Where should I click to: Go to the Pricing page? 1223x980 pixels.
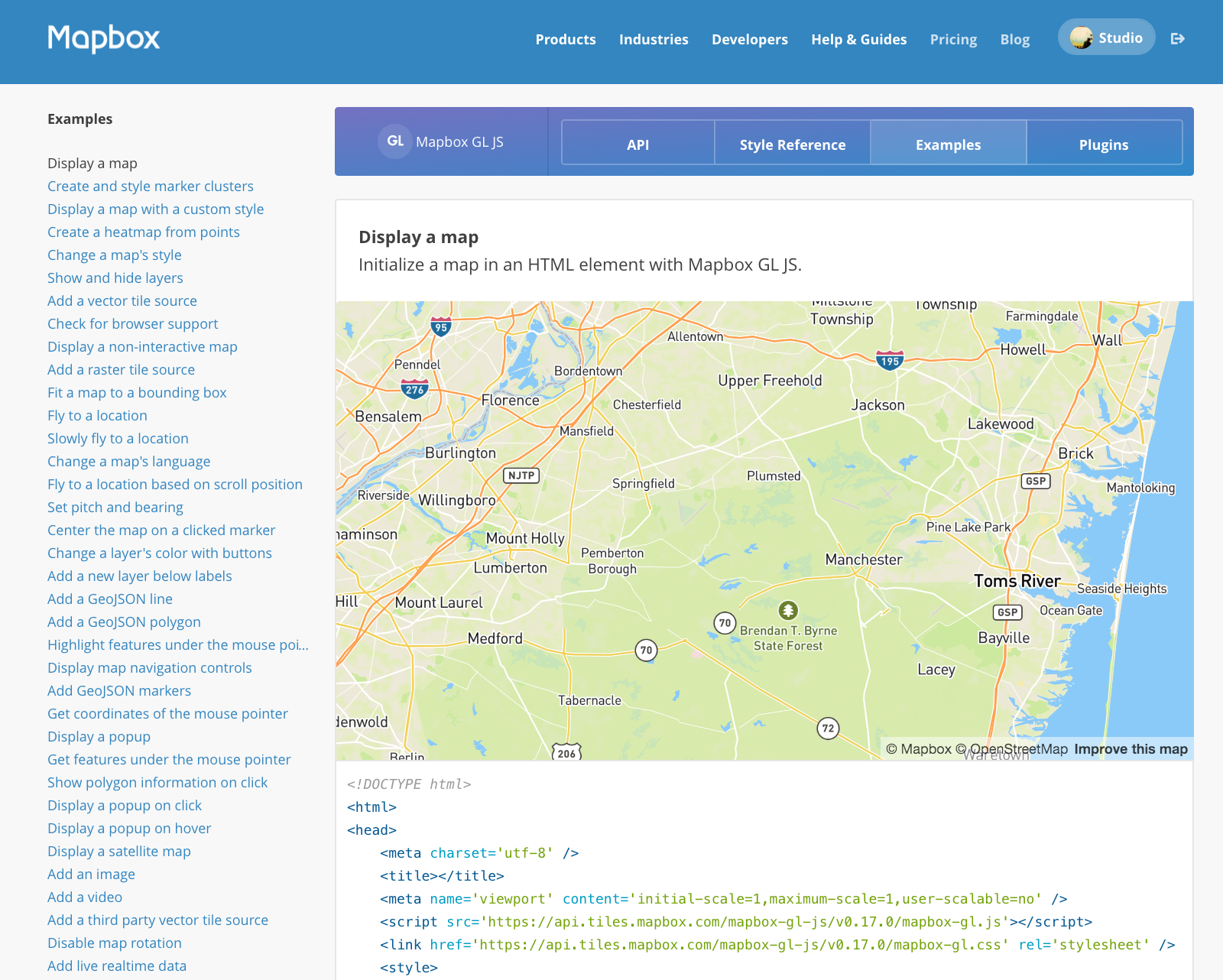953,39
